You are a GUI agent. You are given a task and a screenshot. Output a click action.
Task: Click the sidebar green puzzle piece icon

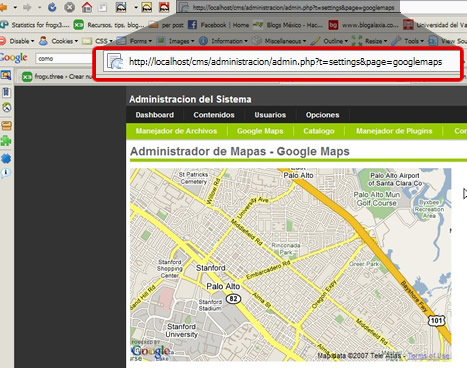click(x=6, y=141)
